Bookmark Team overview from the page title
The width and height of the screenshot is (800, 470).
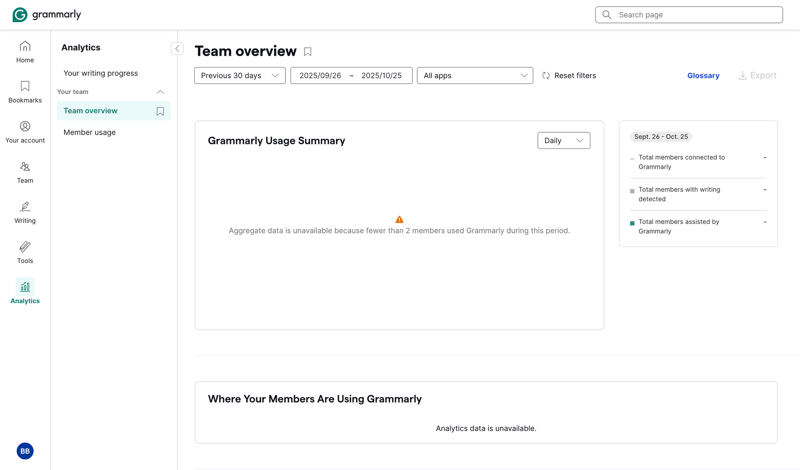(308, 52)
